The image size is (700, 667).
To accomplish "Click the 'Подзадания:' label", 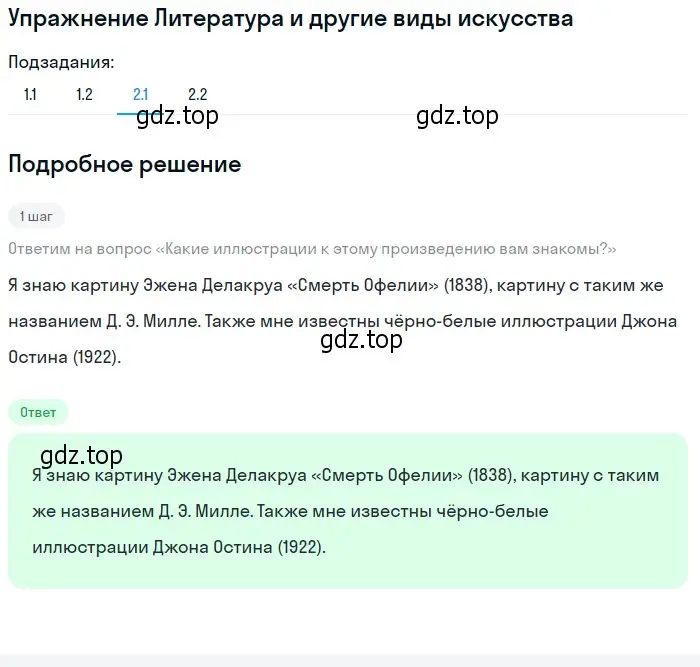I will point(61,62).
